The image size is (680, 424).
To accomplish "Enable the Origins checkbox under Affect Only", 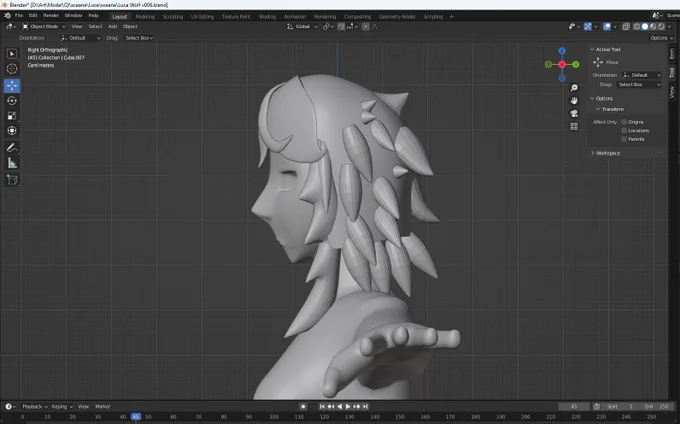I will 624,122.
